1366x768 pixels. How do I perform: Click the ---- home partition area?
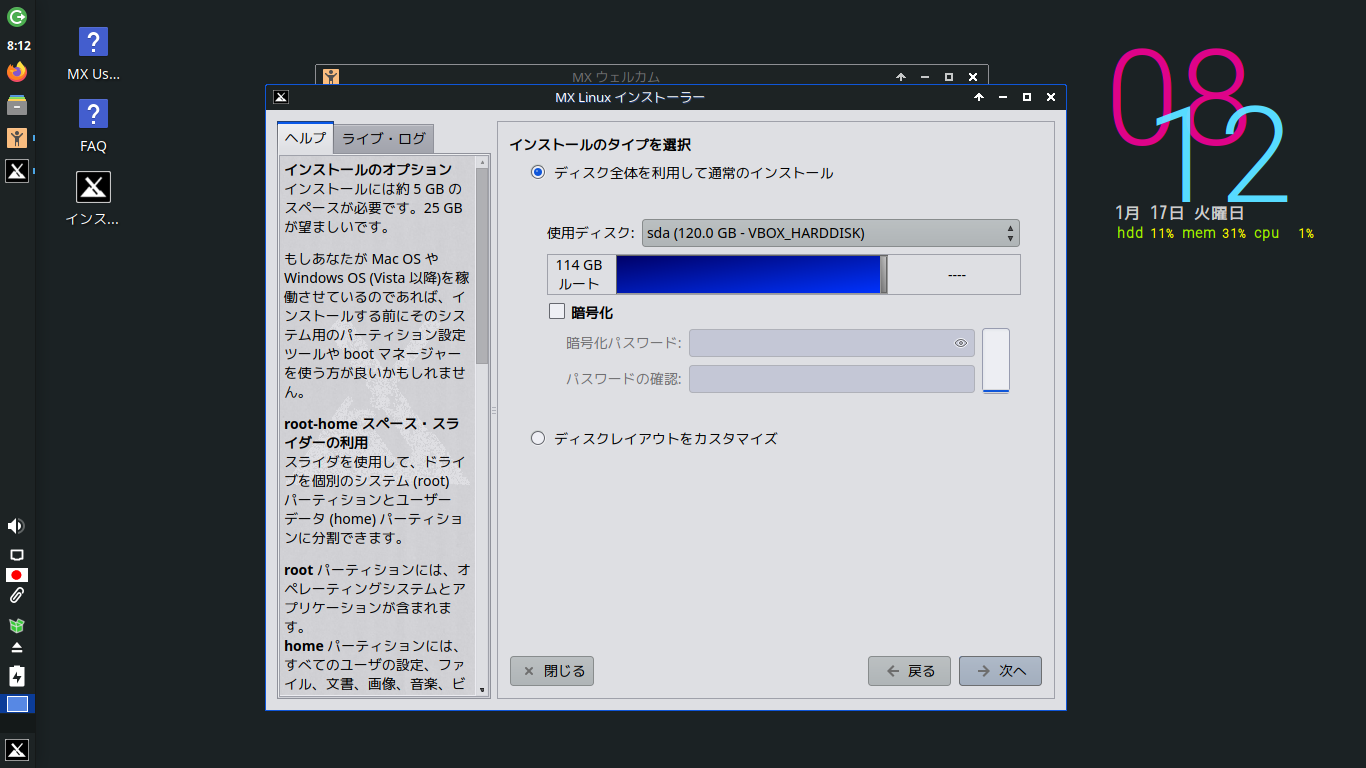pos(955,274)
